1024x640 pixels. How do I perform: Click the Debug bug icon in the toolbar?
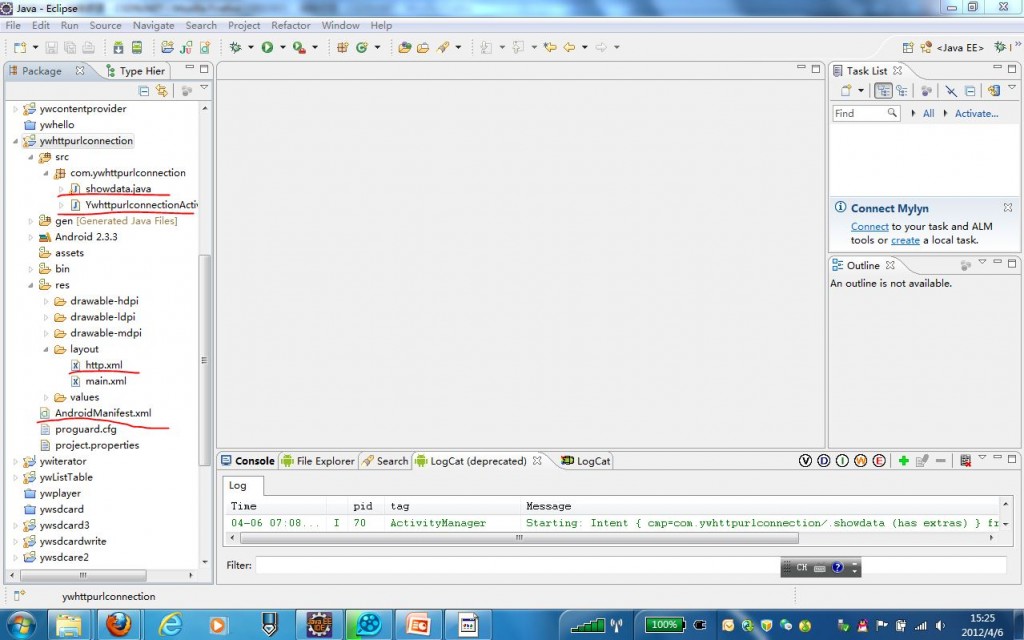235,47
